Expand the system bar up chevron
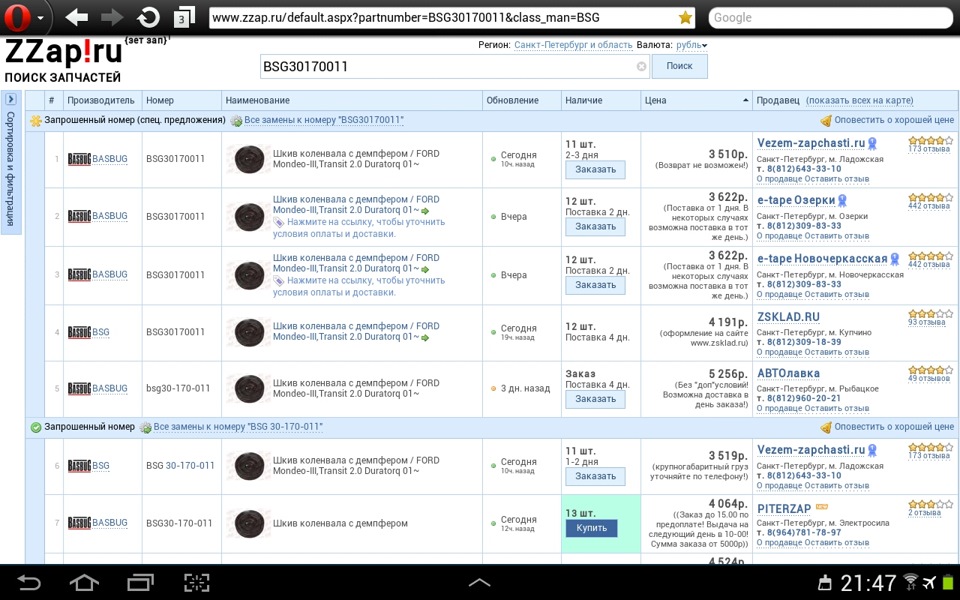The image size is (960, 600). pos(479,582)
